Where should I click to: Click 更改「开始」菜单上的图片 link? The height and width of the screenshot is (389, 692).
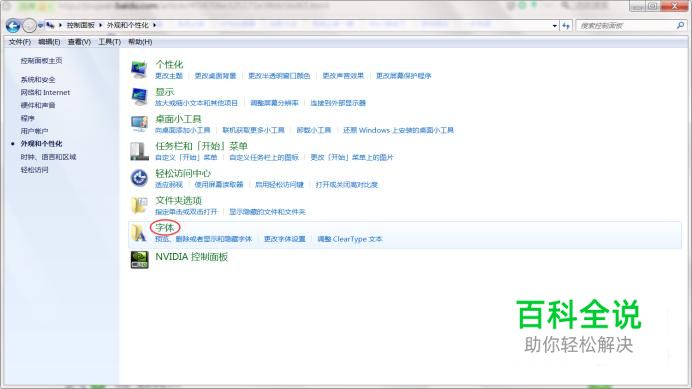pyautogui.click(x=352, y=157)
